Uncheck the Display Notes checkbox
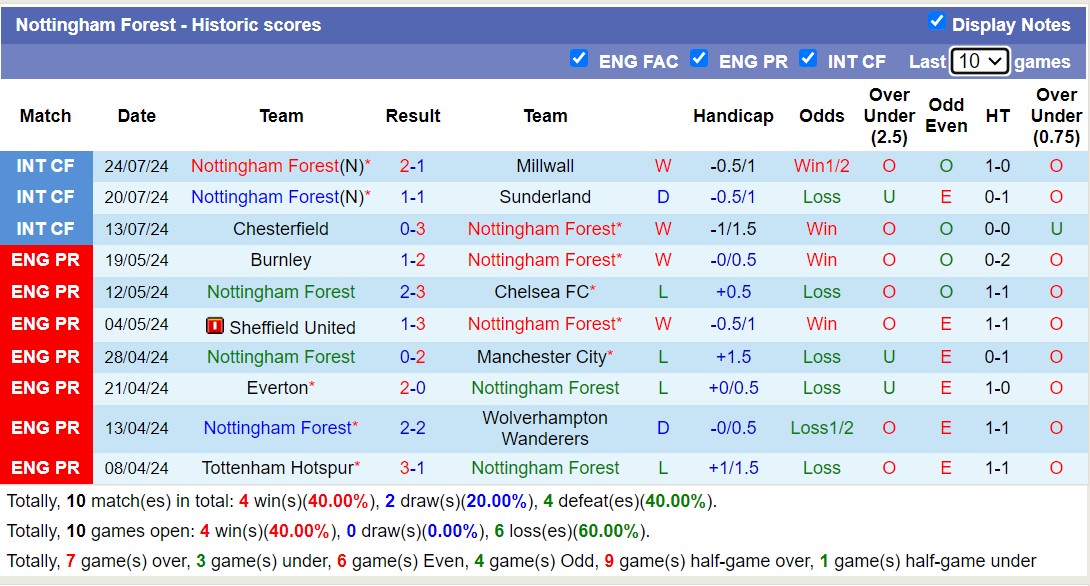Image resolution: width=1090 pixels, height=586 pixels. (937, 24)
